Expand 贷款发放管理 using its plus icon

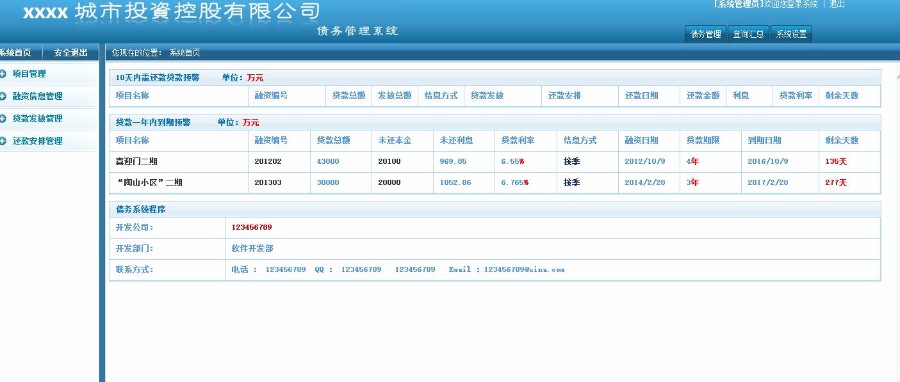(3, 119)
